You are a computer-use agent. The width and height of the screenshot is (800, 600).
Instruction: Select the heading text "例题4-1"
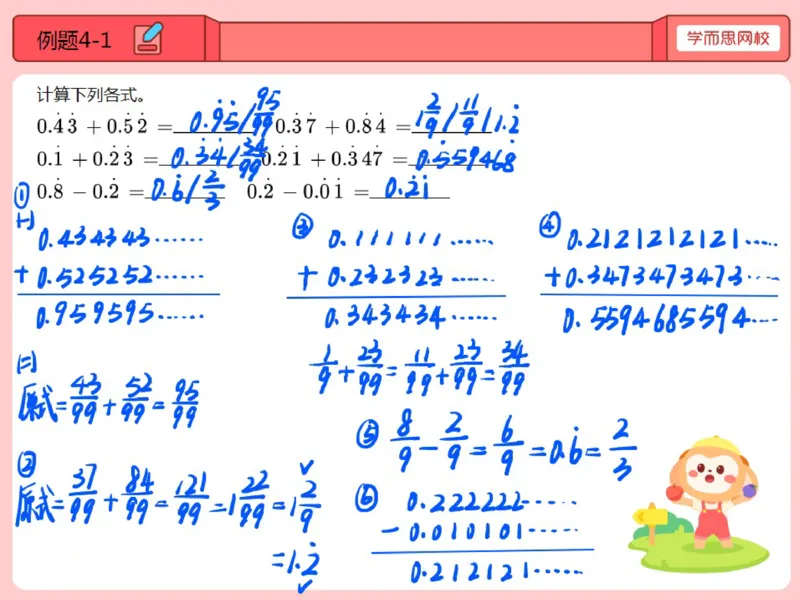click(x=74, y=40)
